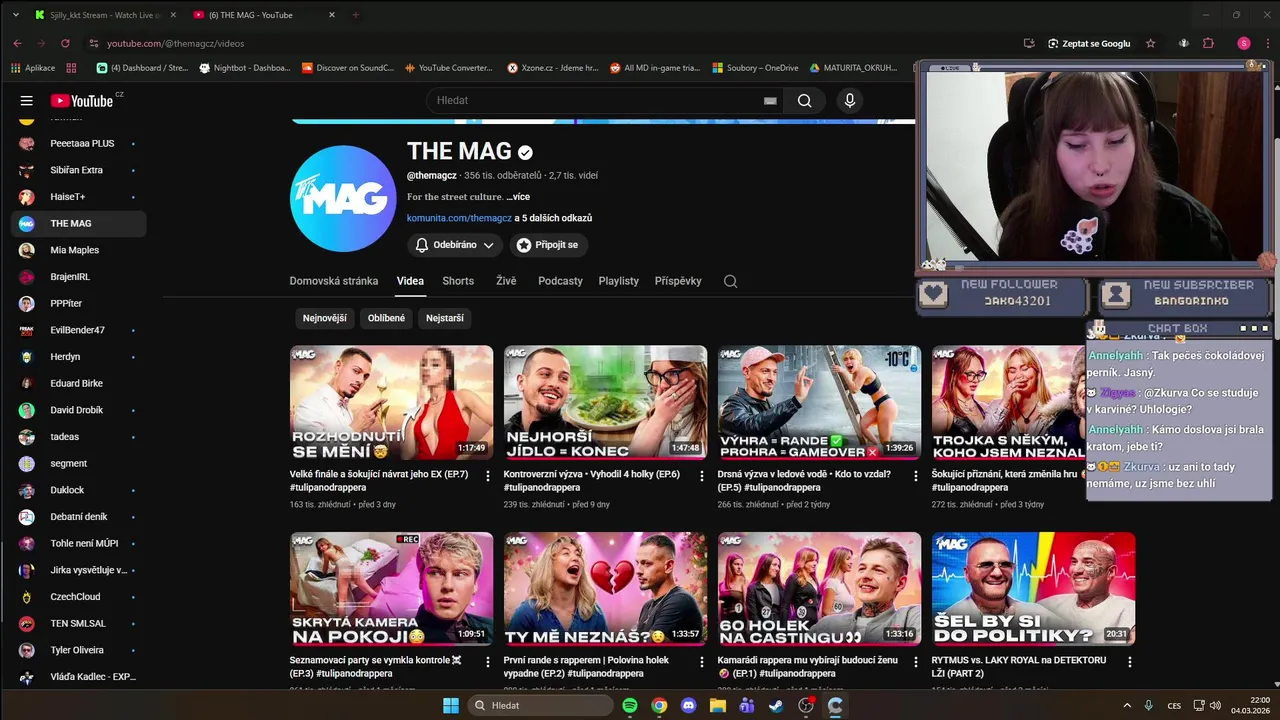The height and width of the screenshot is (720, 1280).
Task: Expand the Odebíráno subscription dropdown
Action: click(x=455, y=245)
